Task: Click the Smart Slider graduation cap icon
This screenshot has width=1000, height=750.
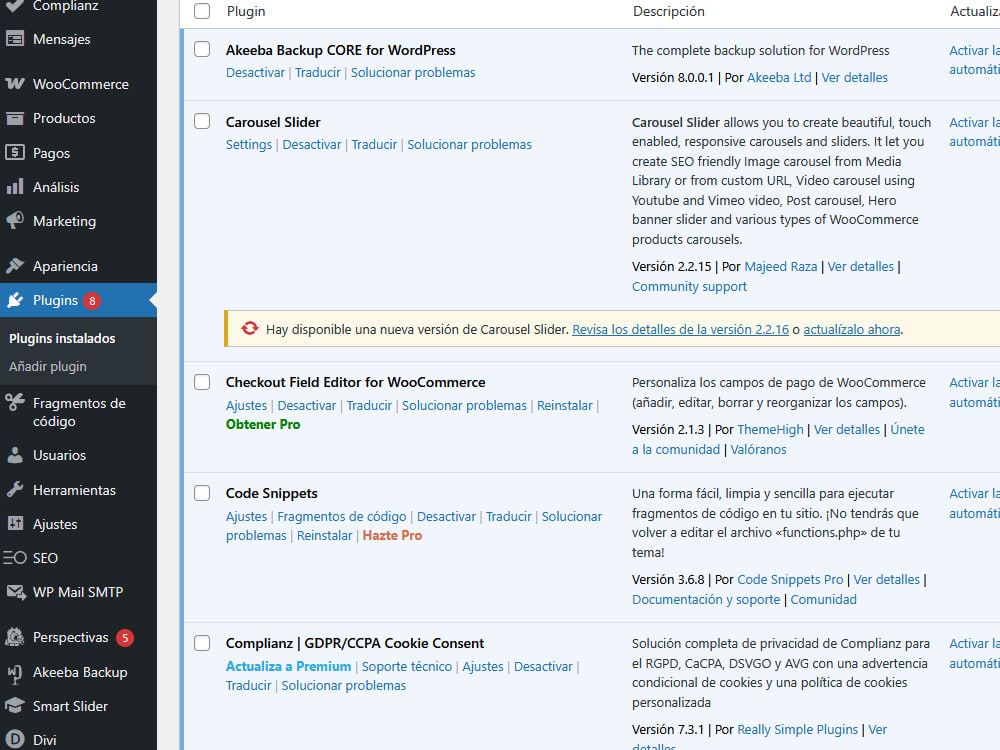Action: [x=15, y=706]
